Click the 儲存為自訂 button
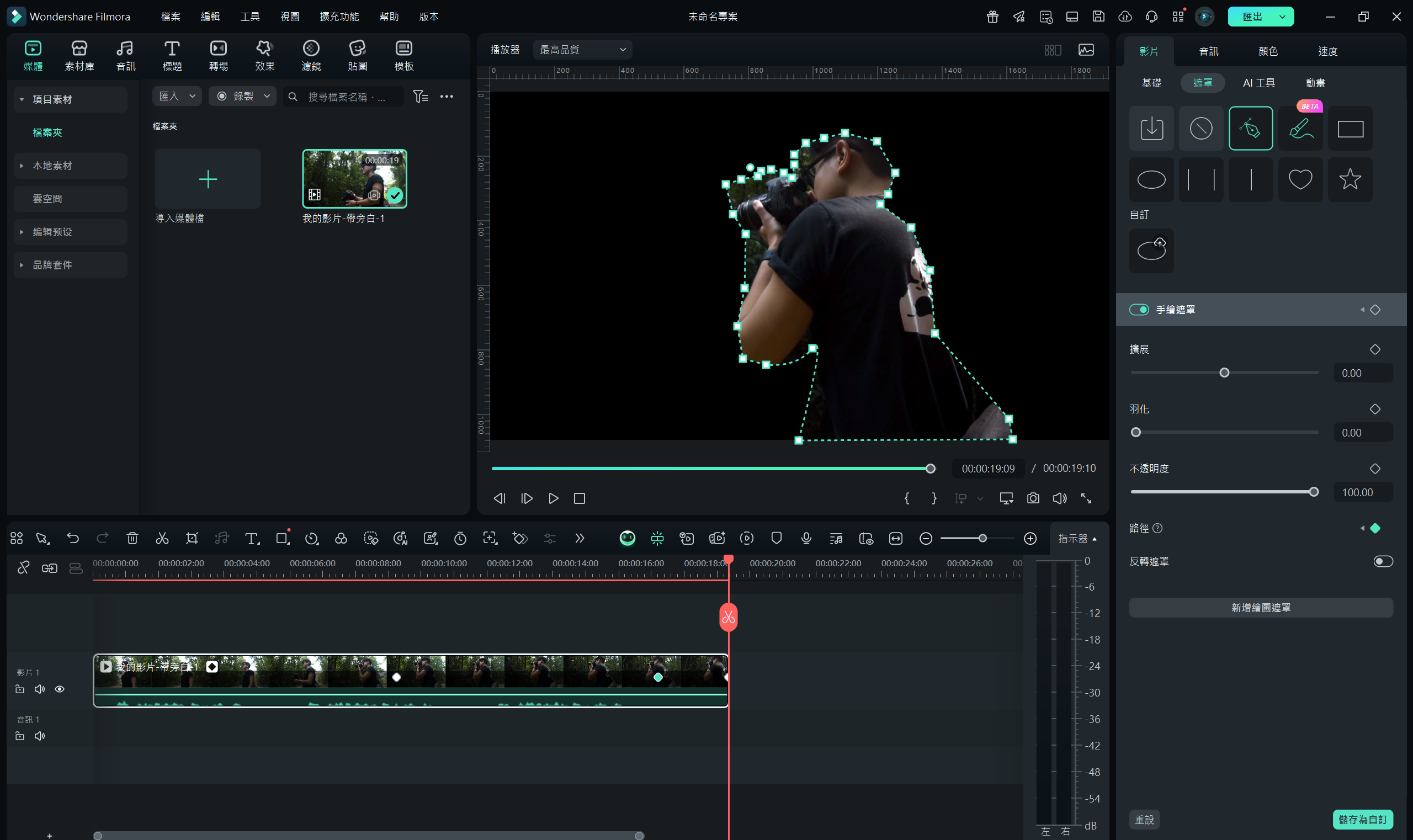1413x840 pixels. pos(1362,819)
